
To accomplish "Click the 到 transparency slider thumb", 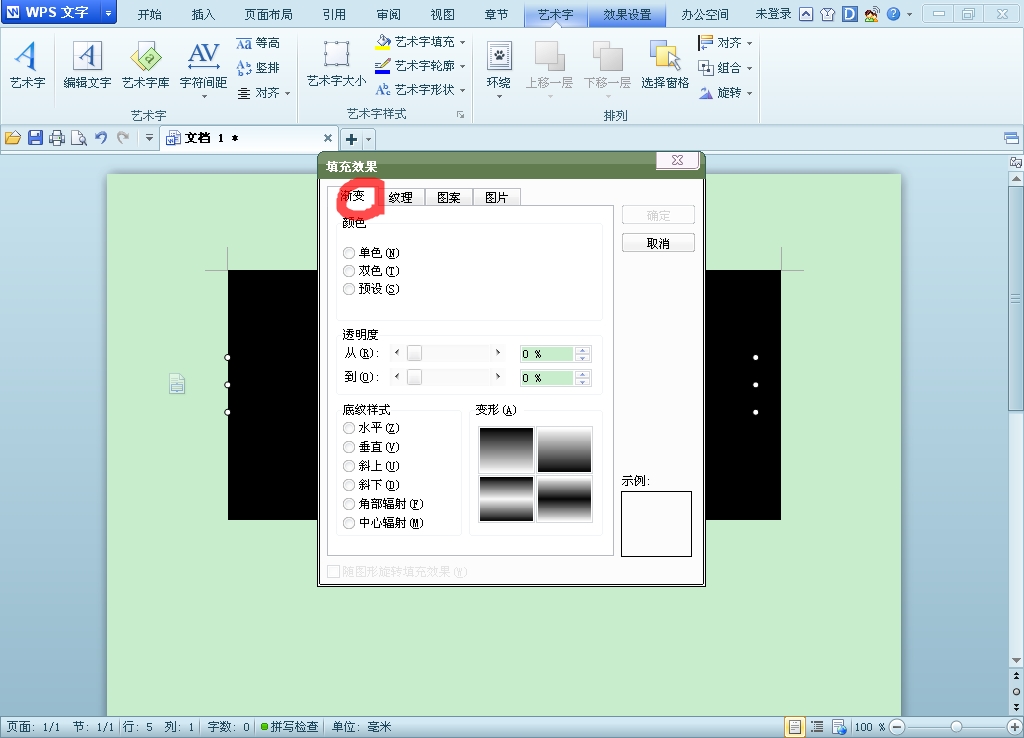I will (414, 377).
